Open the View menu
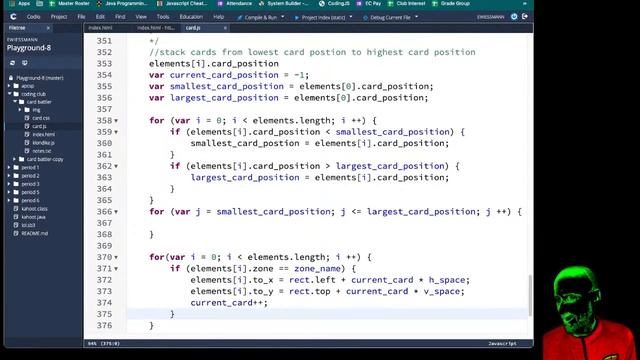The width and height of the screenshot is (640, 360). tap(141, 17)
